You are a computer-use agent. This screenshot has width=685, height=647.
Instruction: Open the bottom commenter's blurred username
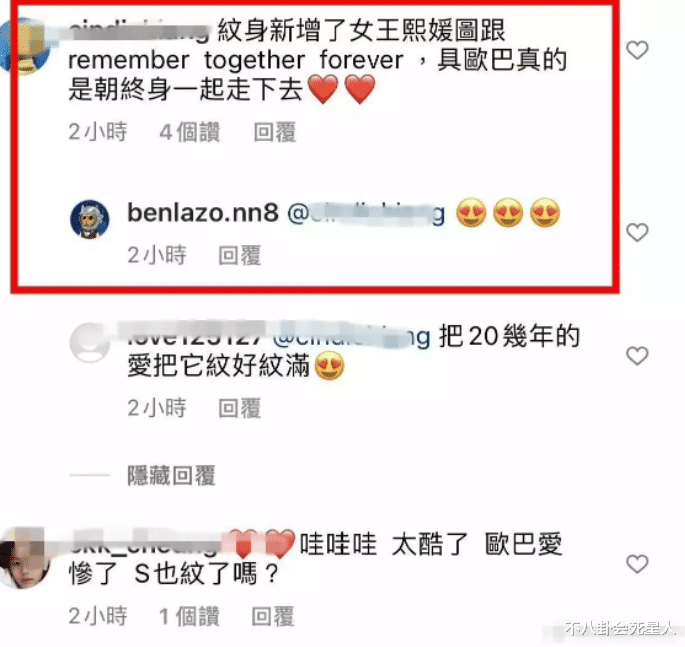(144, 544)
